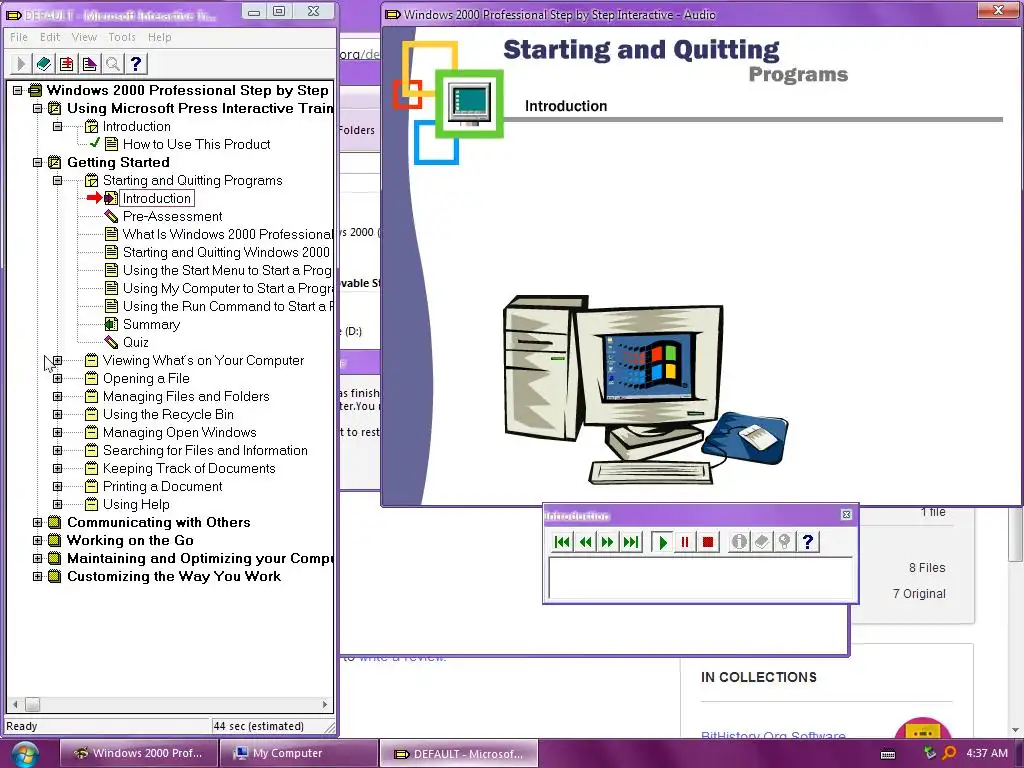Select Managing Open Windows lesson
The height and width of the screenshot is (768, 1024).
180,432
